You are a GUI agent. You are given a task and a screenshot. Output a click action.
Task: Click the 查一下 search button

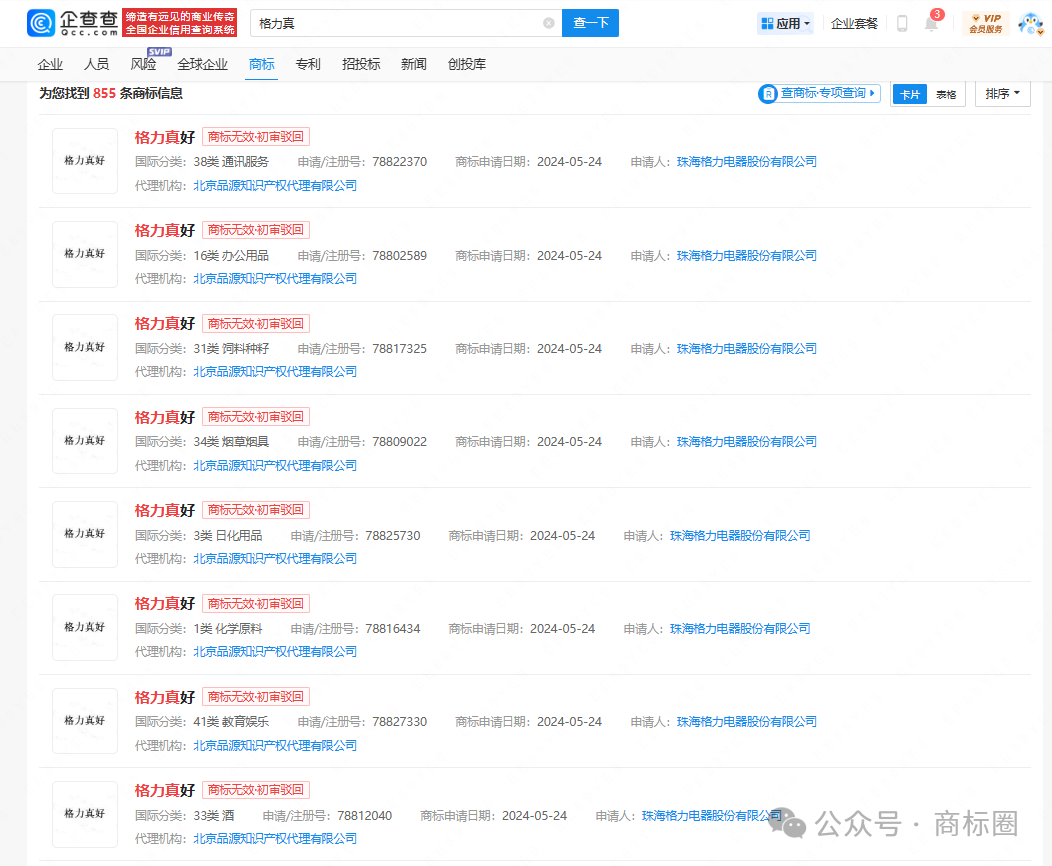(x=590, y=23)
